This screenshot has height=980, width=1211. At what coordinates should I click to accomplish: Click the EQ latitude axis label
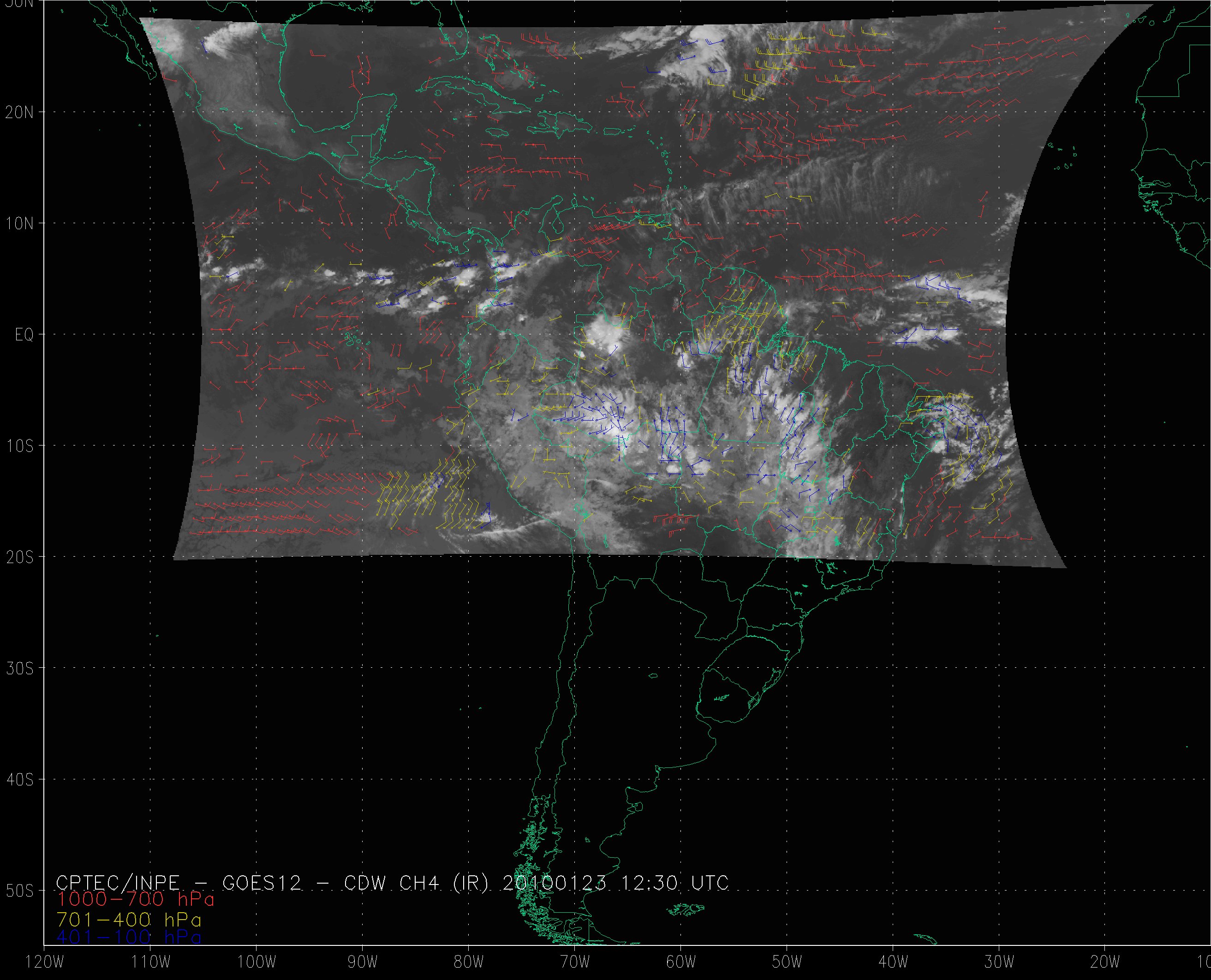tap(24, 335)
